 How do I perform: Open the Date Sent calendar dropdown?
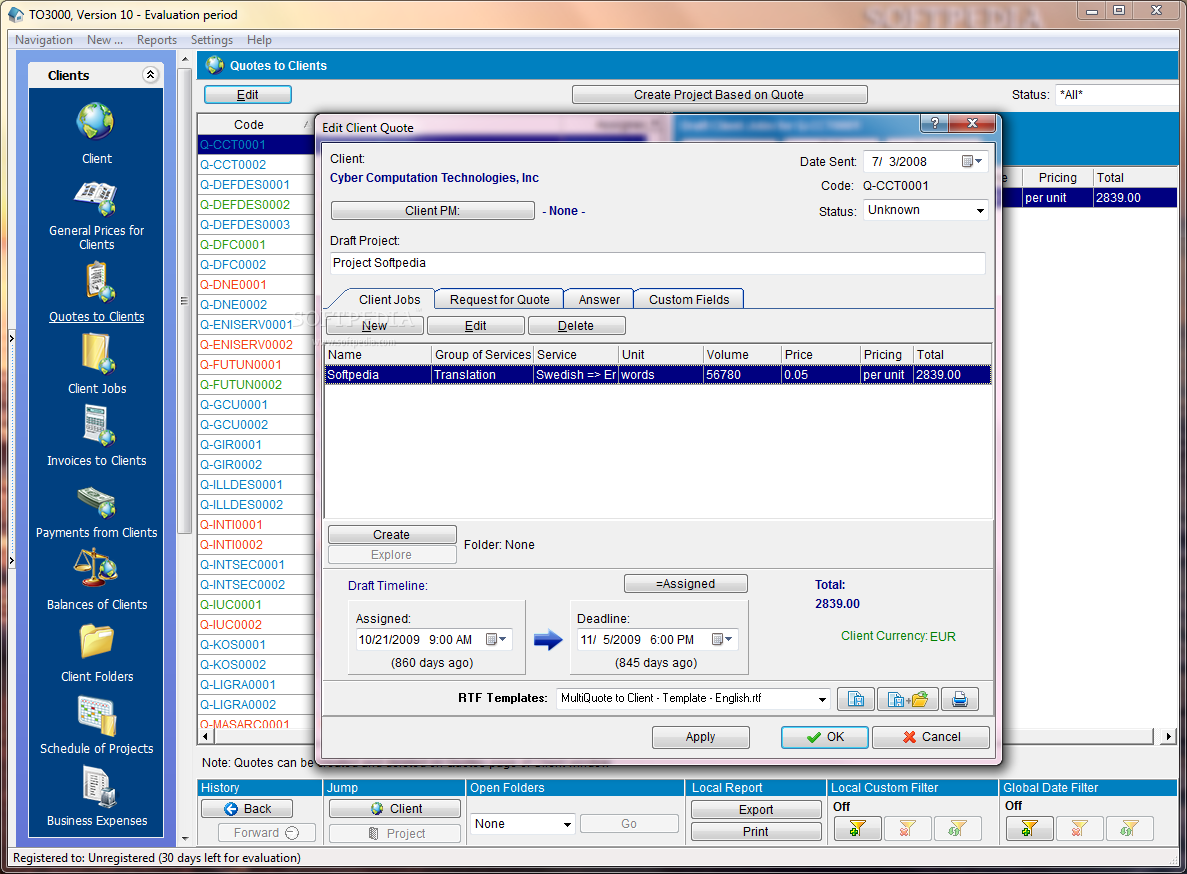(972, 161)
